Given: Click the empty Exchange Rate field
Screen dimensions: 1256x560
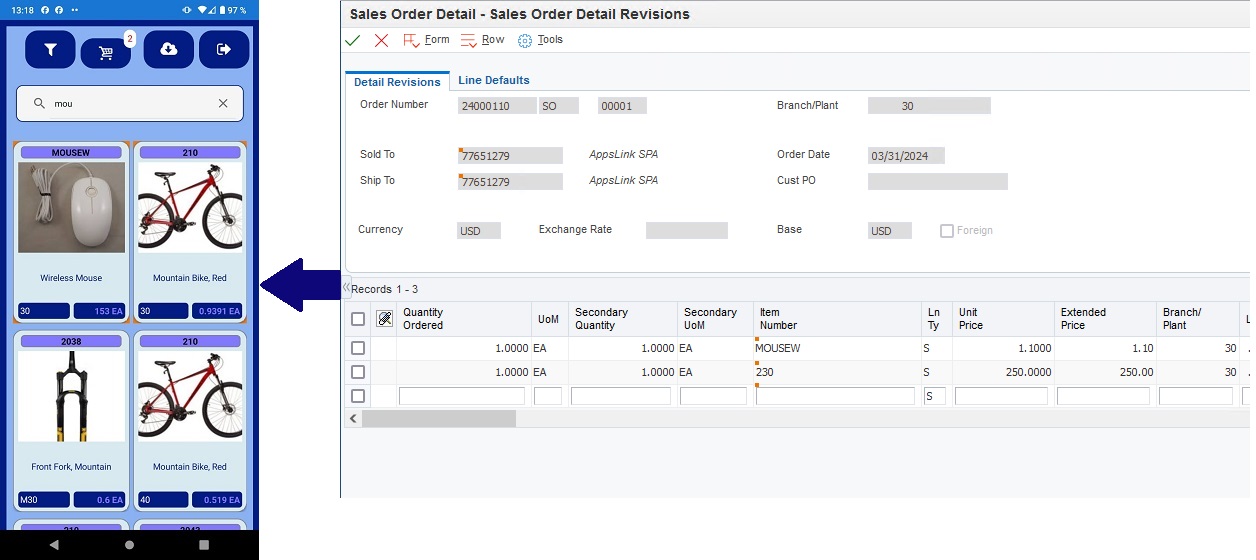Looking at the screenshot, I should coord(687,230).
